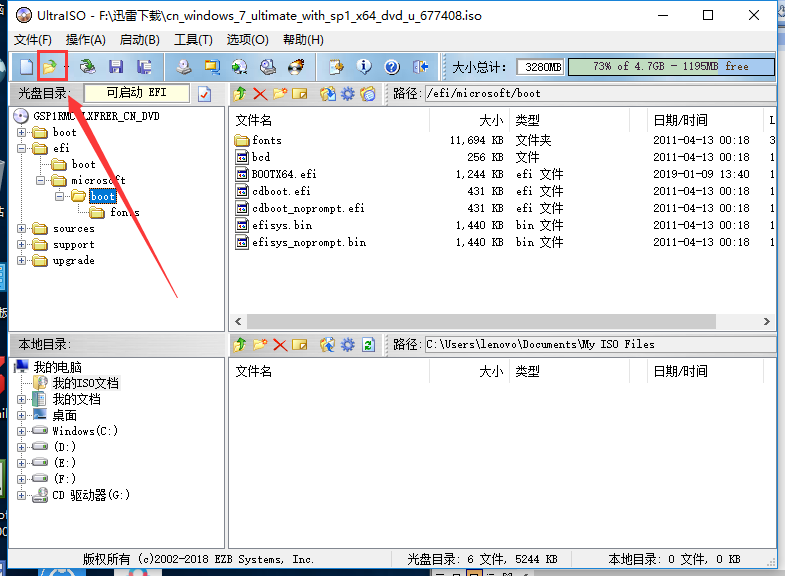Add files to the image with the local pane icon

(328, 345)
